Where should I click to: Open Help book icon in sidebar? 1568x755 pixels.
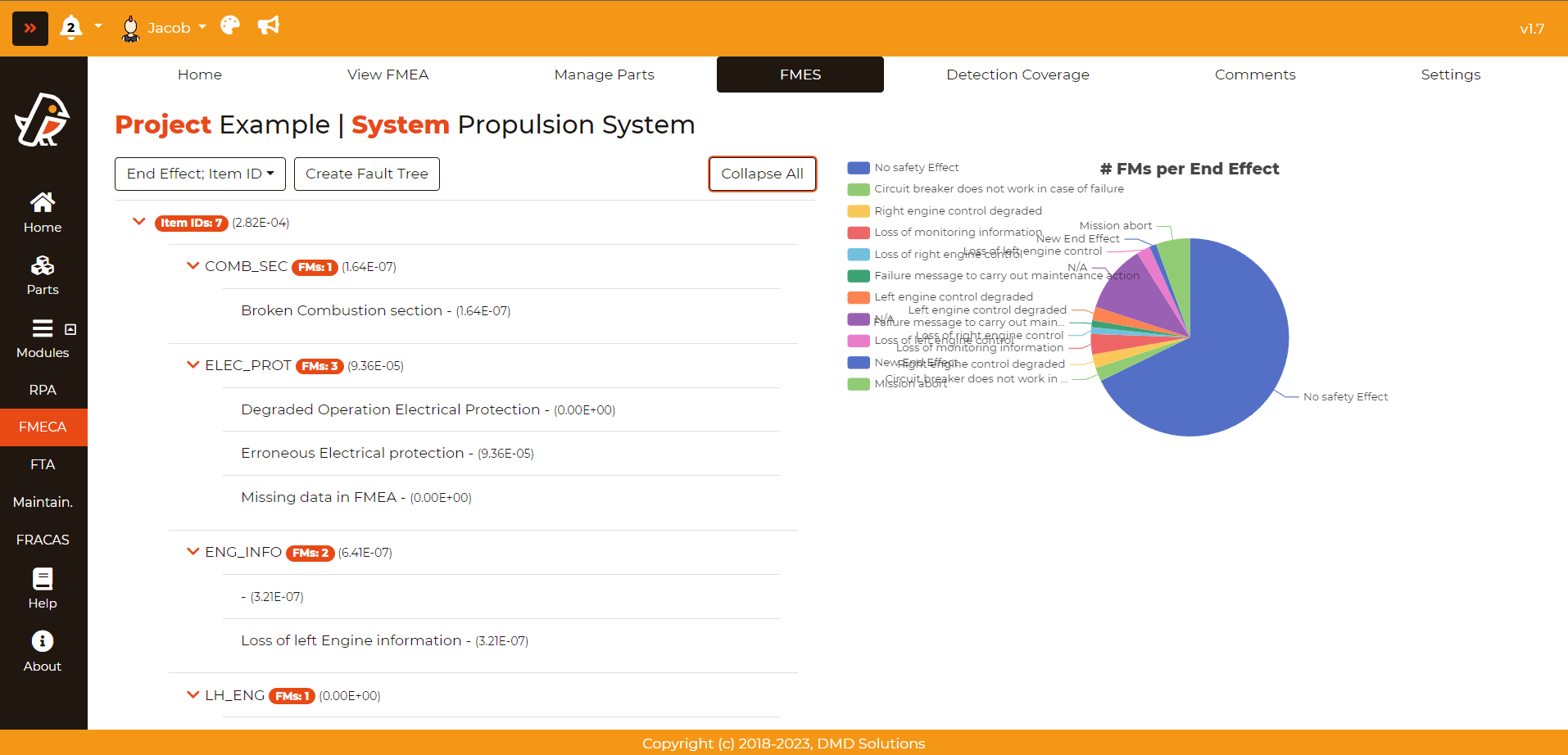pos(43,589)
